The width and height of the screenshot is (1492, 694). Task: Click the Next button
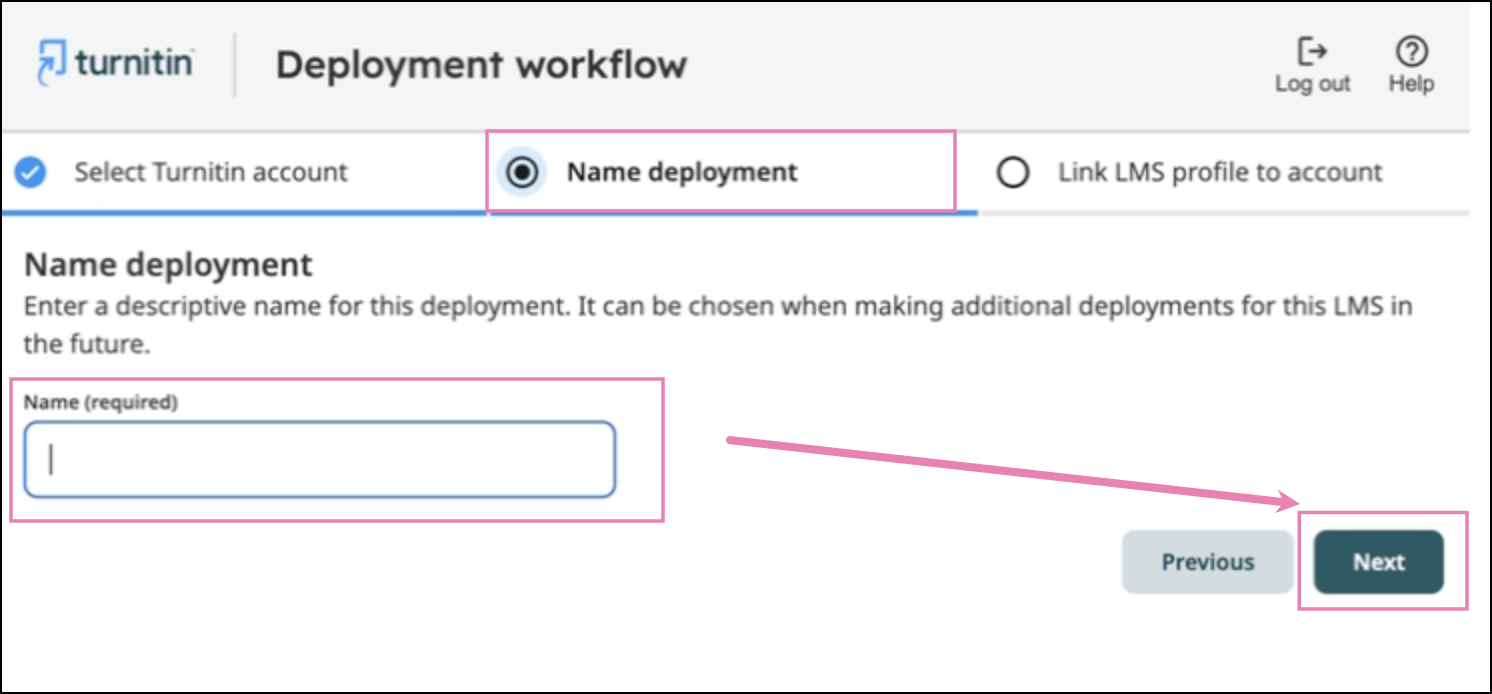click(1379, 562)
